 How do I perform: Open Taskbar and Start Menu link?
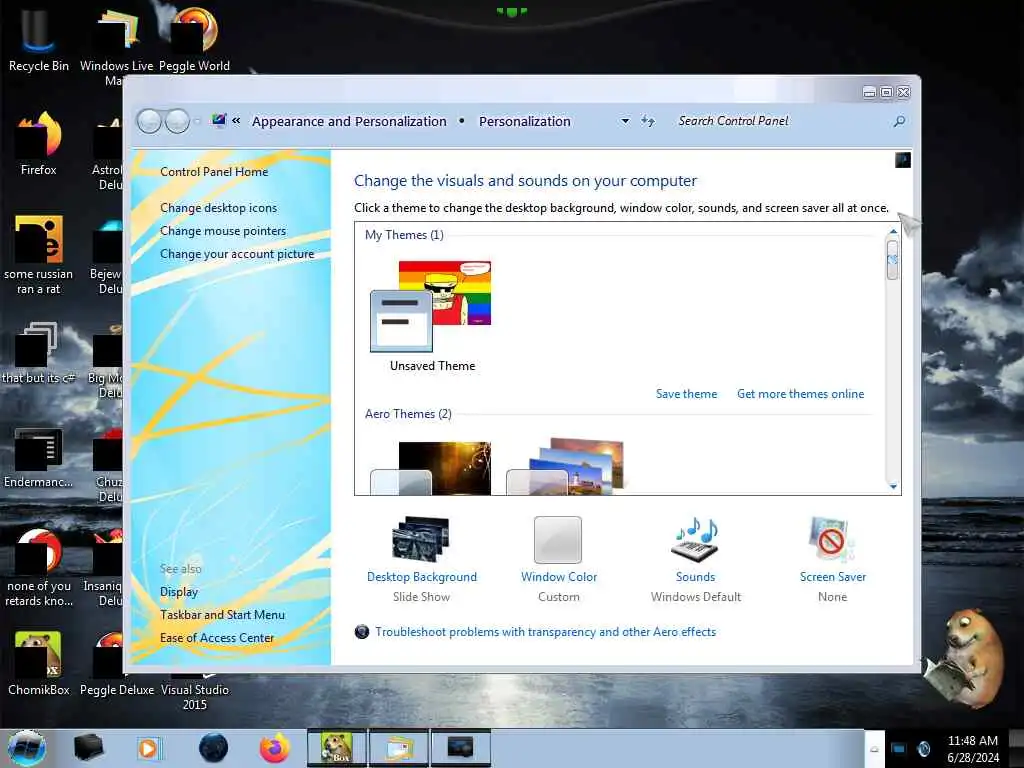222,615
